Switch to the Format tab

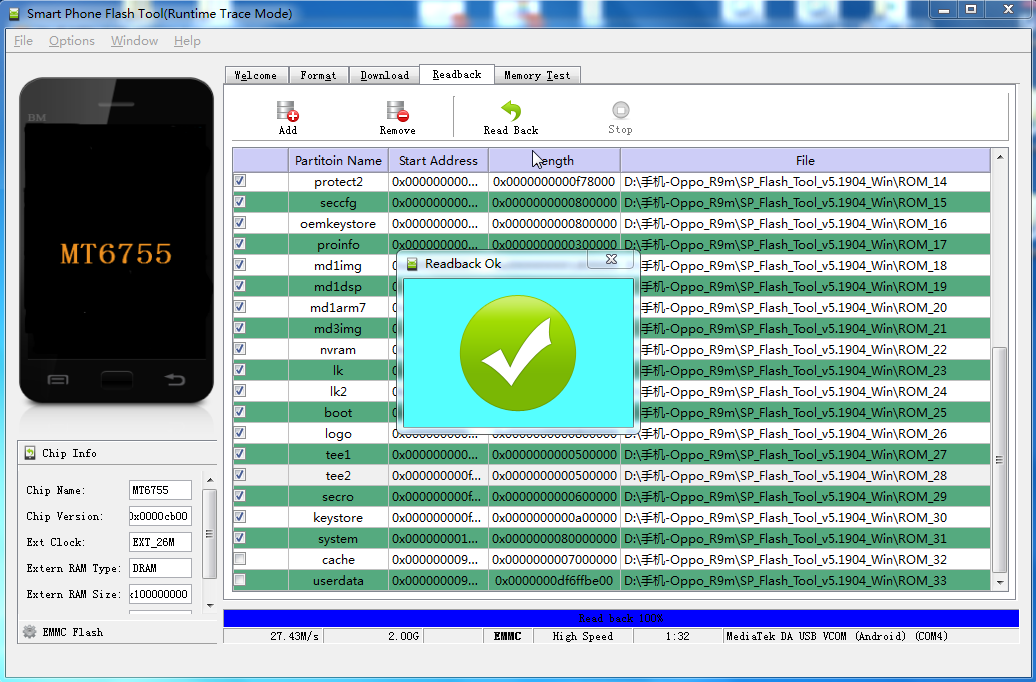318,75
